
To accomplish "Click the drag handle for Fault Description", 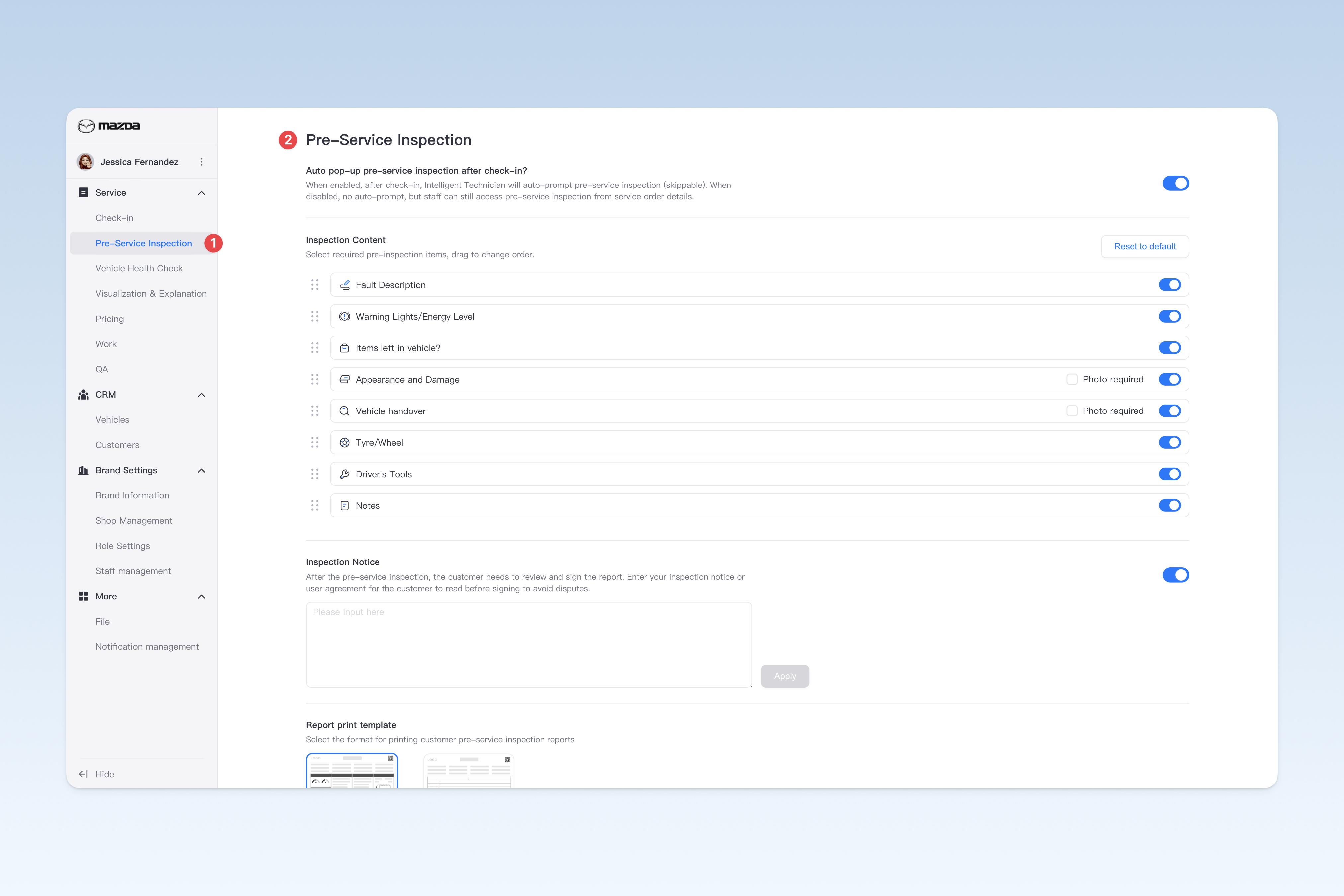I will pos(315,285).
